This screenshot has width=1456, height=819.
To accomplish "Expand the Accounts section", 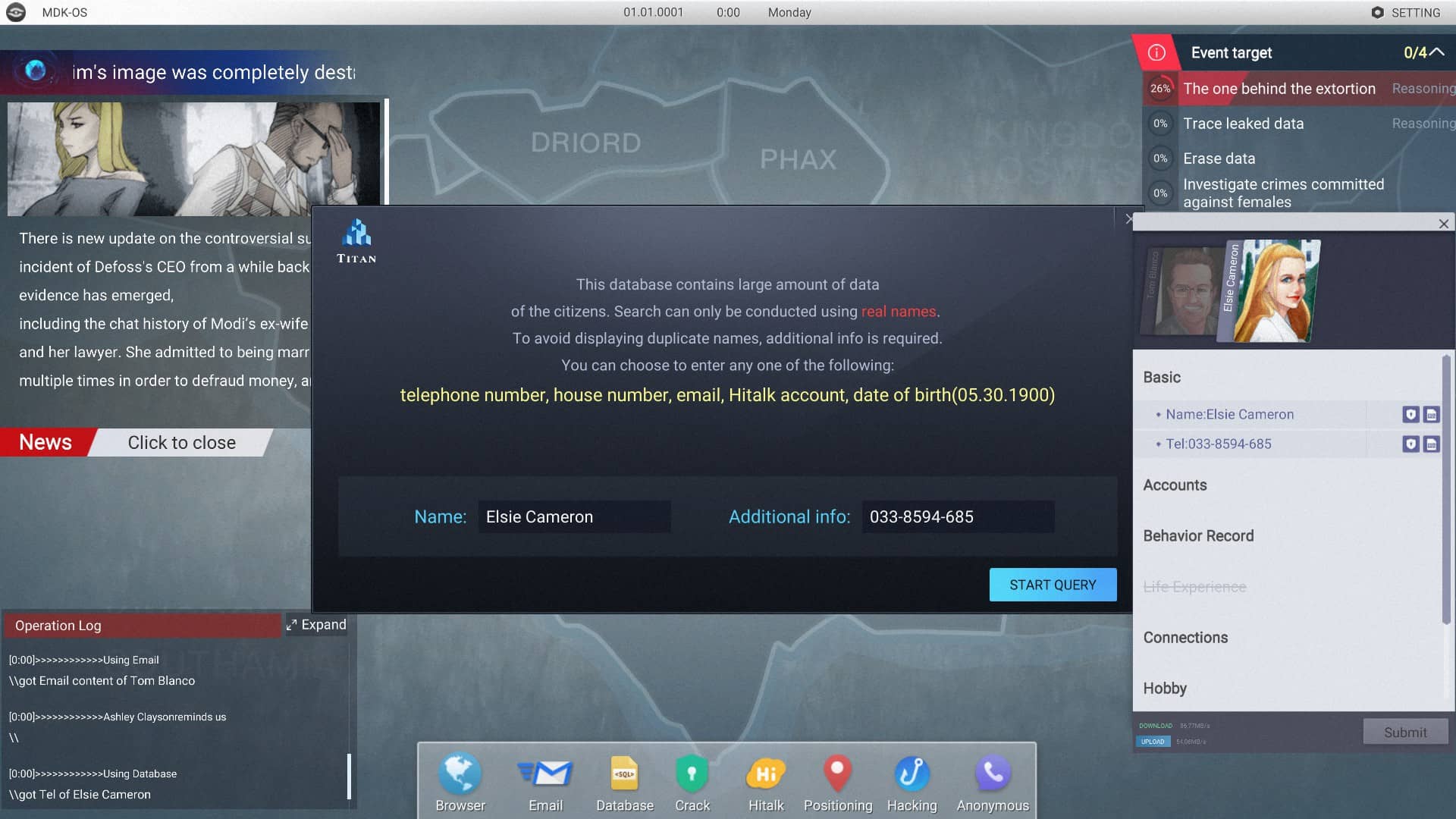I will coord(1175,485).
